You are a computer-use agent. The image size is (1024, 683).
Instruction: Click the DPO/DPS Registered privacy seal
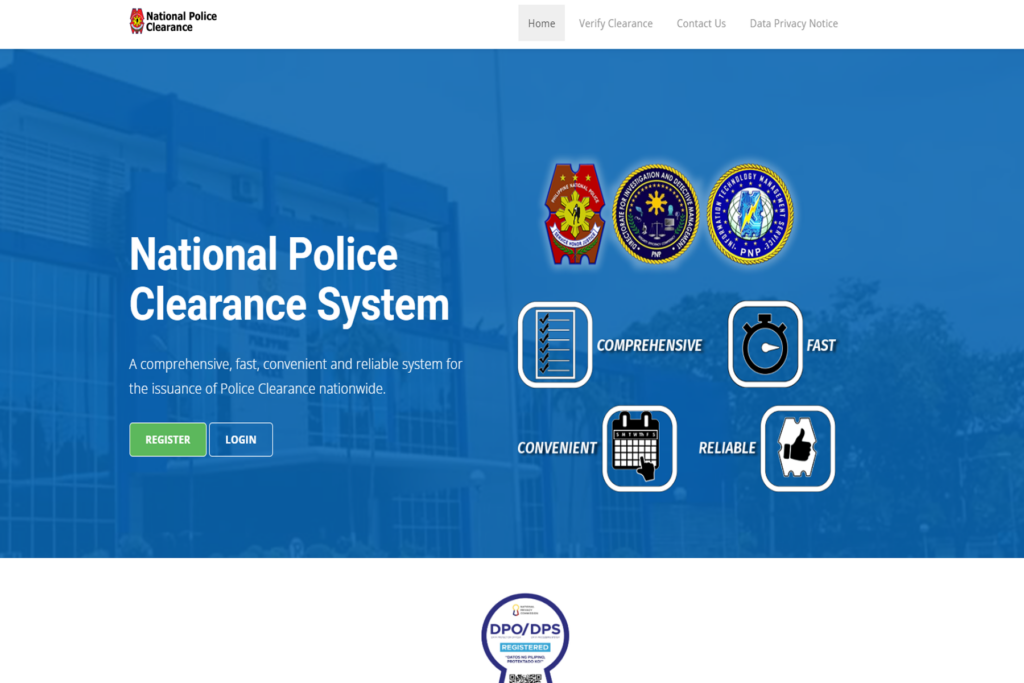click(525, 639)
